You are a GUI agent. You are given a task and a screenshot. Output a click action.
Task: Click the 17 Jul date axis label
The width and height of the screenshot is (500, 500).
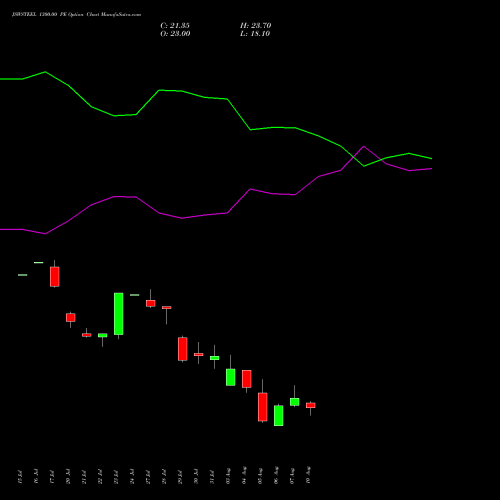tap(52, 477)
